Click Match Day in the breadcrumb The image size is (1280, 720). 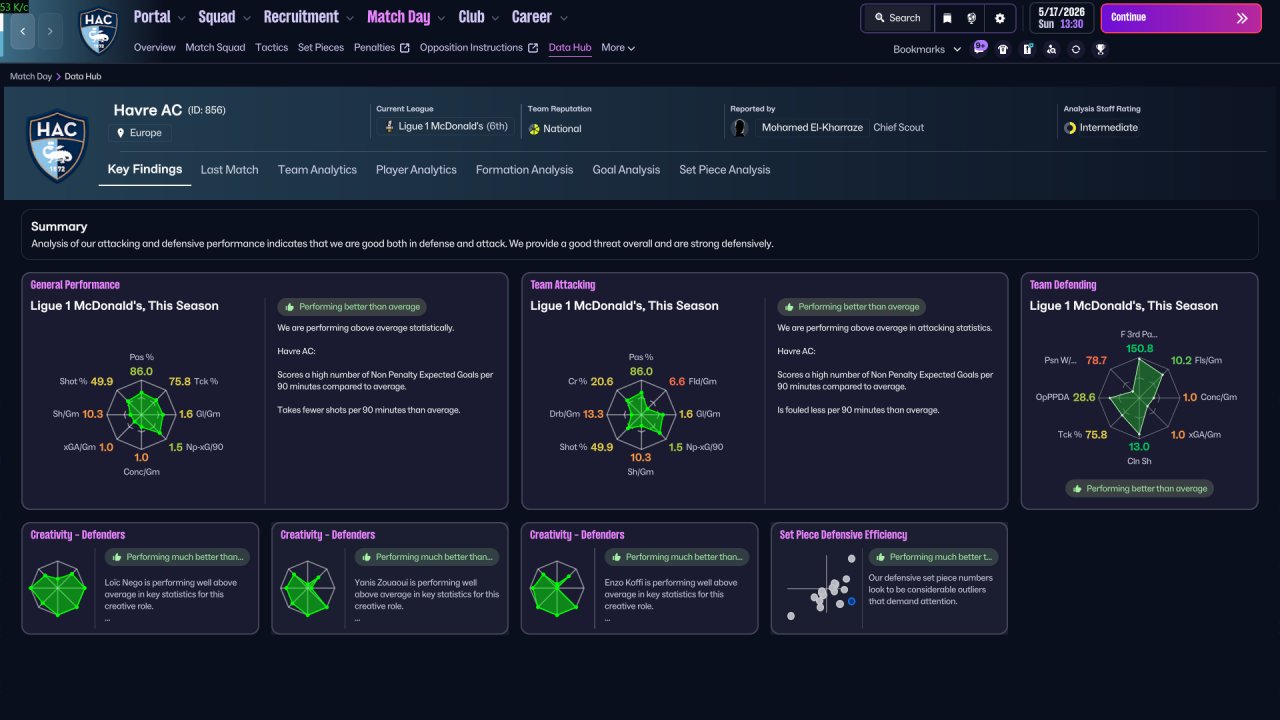coord(31,76)
